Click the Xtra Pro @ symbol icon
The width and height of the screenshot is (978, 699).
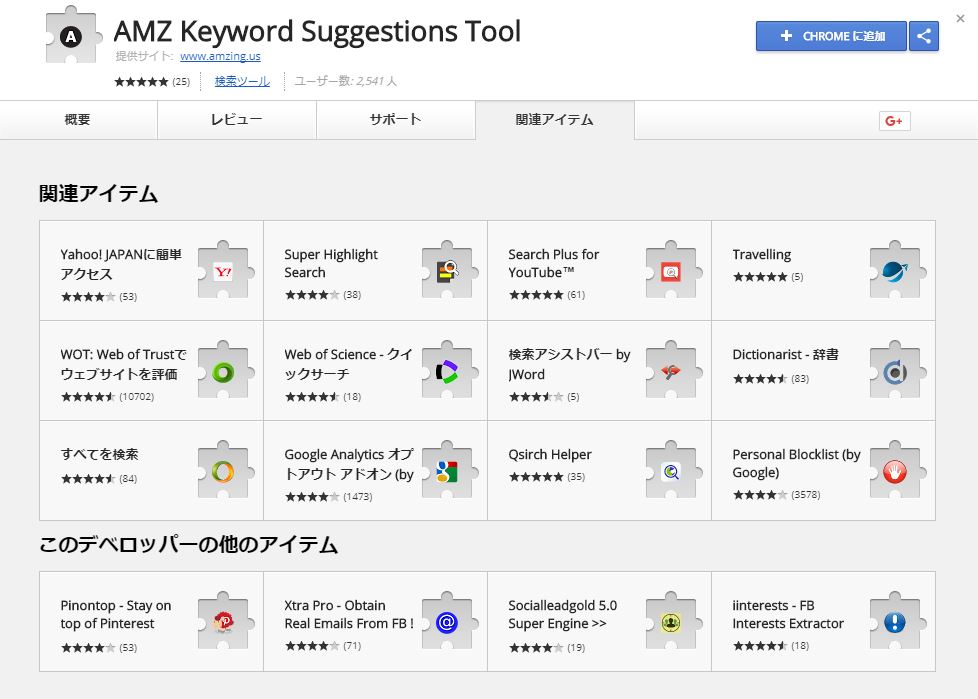[448, 622]
